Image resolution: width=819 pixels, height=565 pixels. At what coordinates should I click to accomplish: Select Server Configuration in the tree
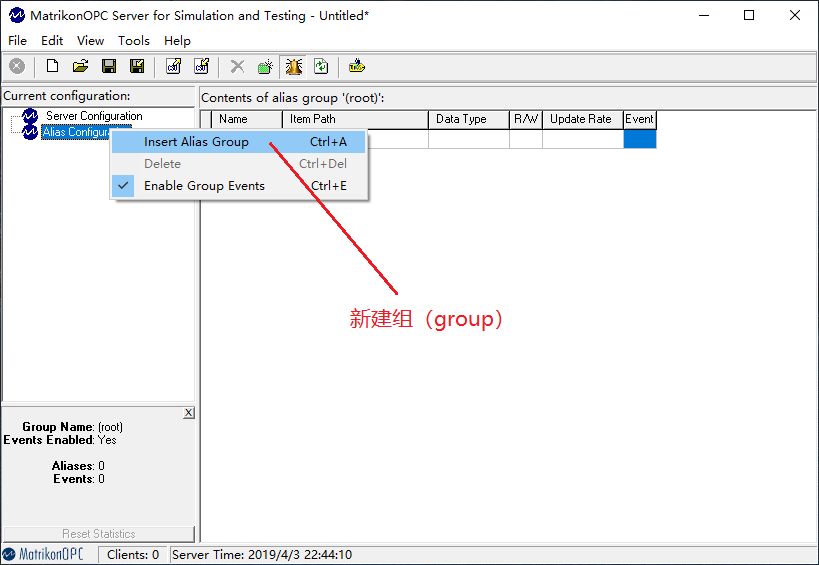pyautogui.click(x=94, y=116)
